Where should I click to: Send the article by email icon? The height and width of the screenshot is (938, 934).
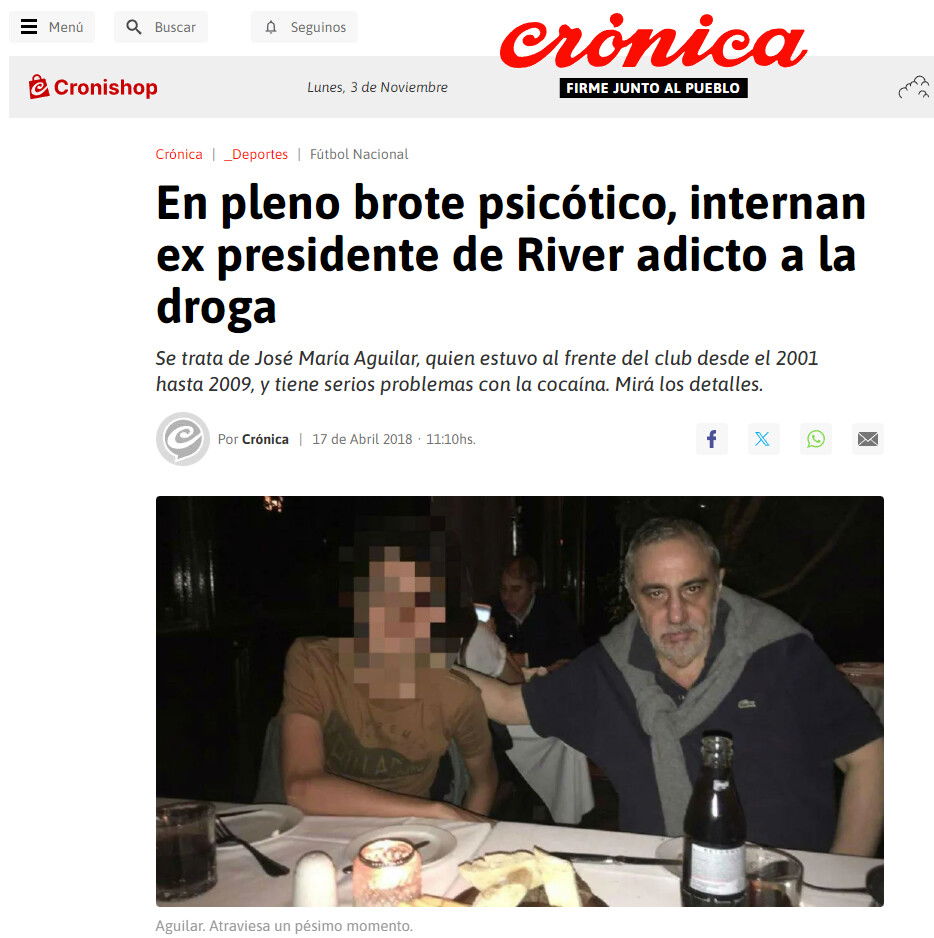tap(868, 439)
